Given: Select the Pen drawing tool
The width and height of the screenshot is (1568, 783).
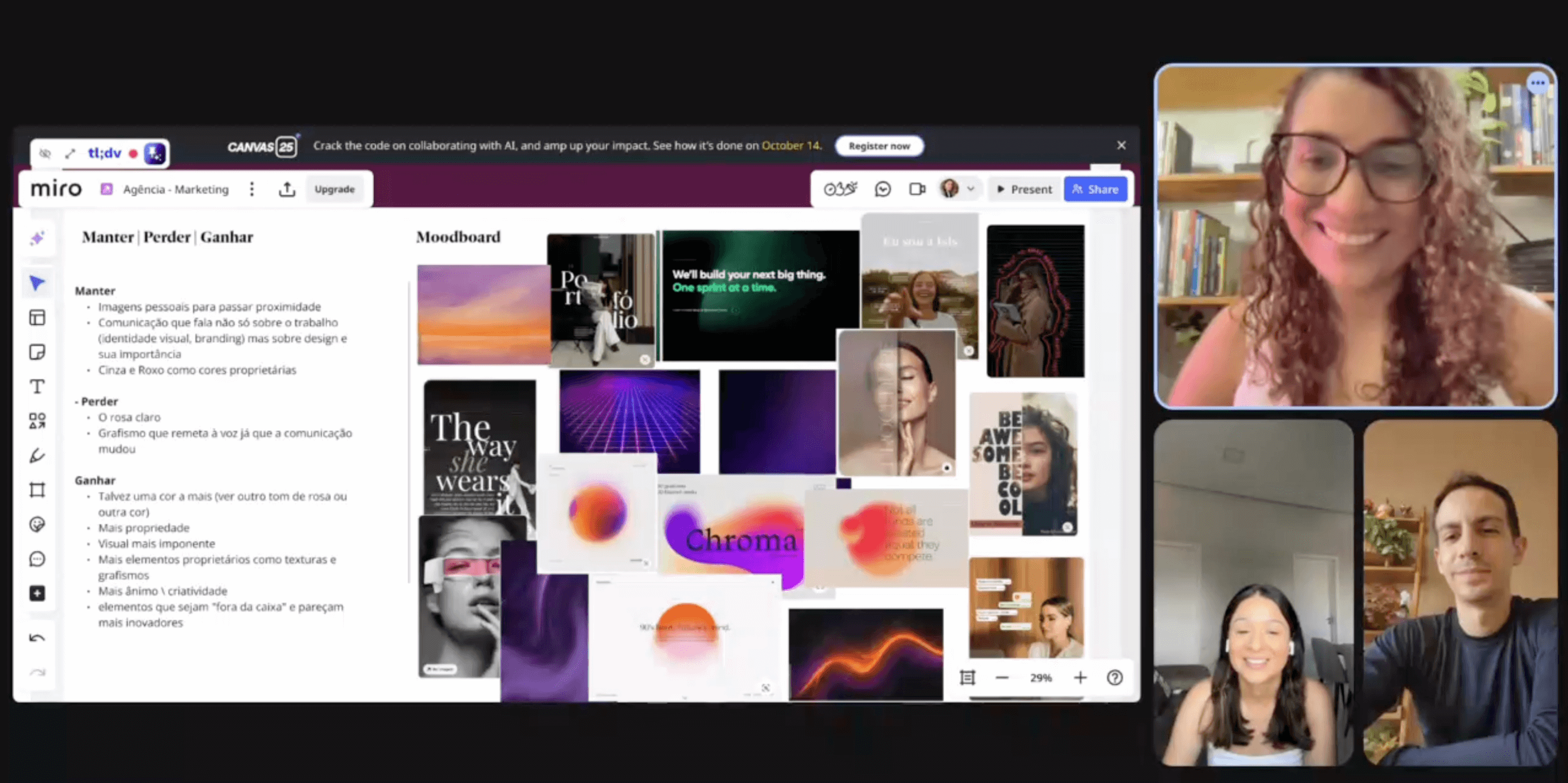Looking at the screenshot, I should [37, 455].
